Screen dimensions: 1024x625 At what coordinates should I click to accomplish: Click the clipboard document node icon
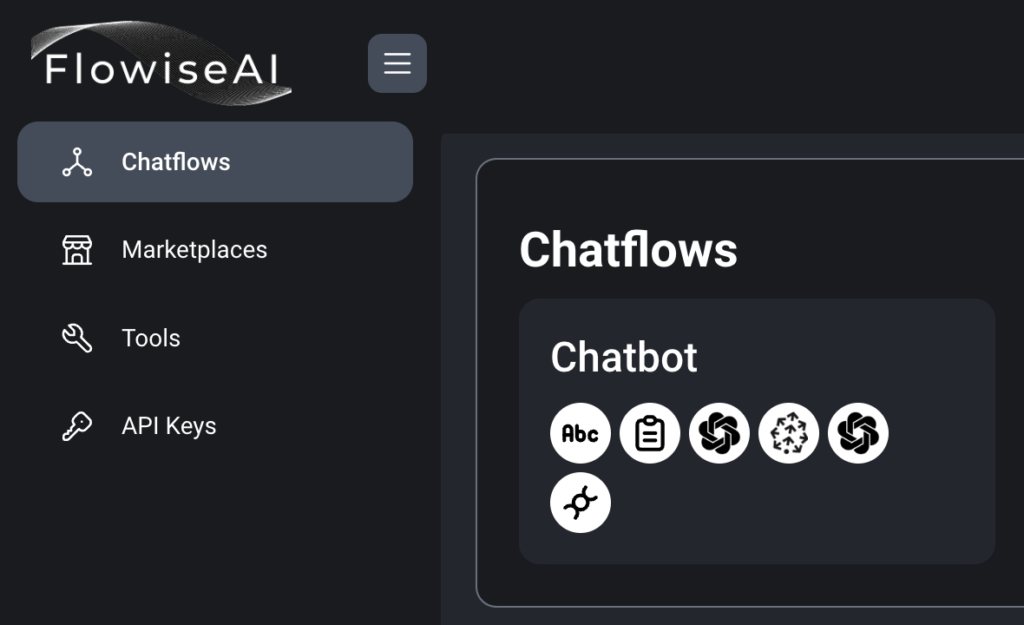point(650,433)
